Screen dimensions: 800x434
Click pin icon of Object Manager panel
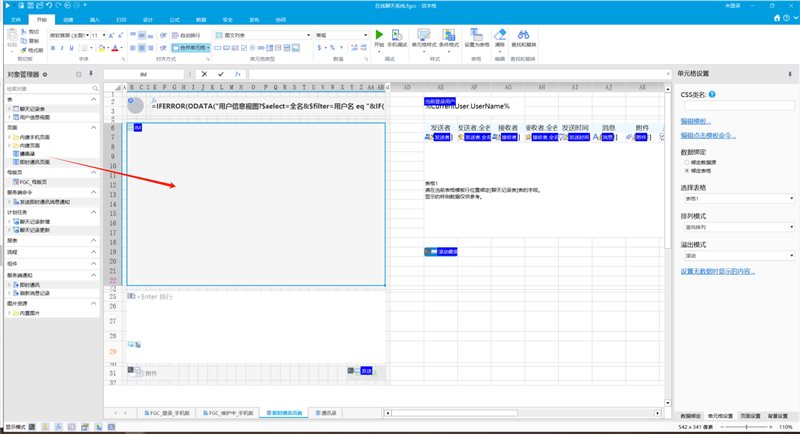91,74
